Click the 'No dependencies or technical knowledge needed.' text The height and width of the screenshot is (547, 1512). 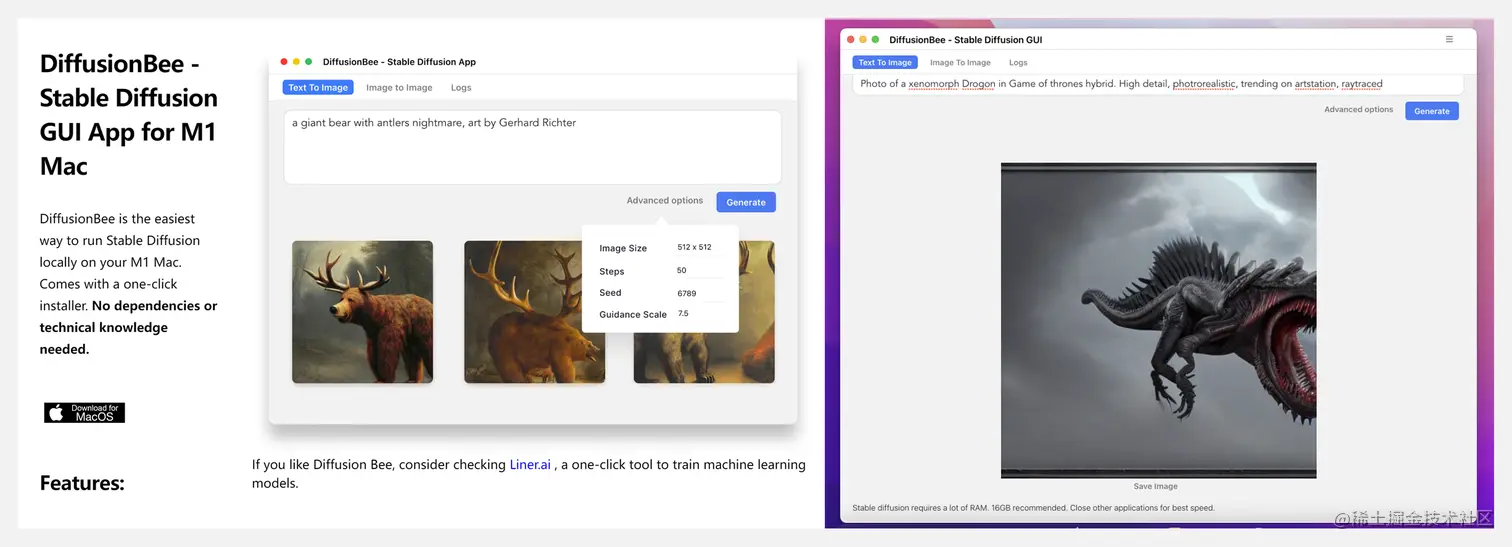(128, 327)
